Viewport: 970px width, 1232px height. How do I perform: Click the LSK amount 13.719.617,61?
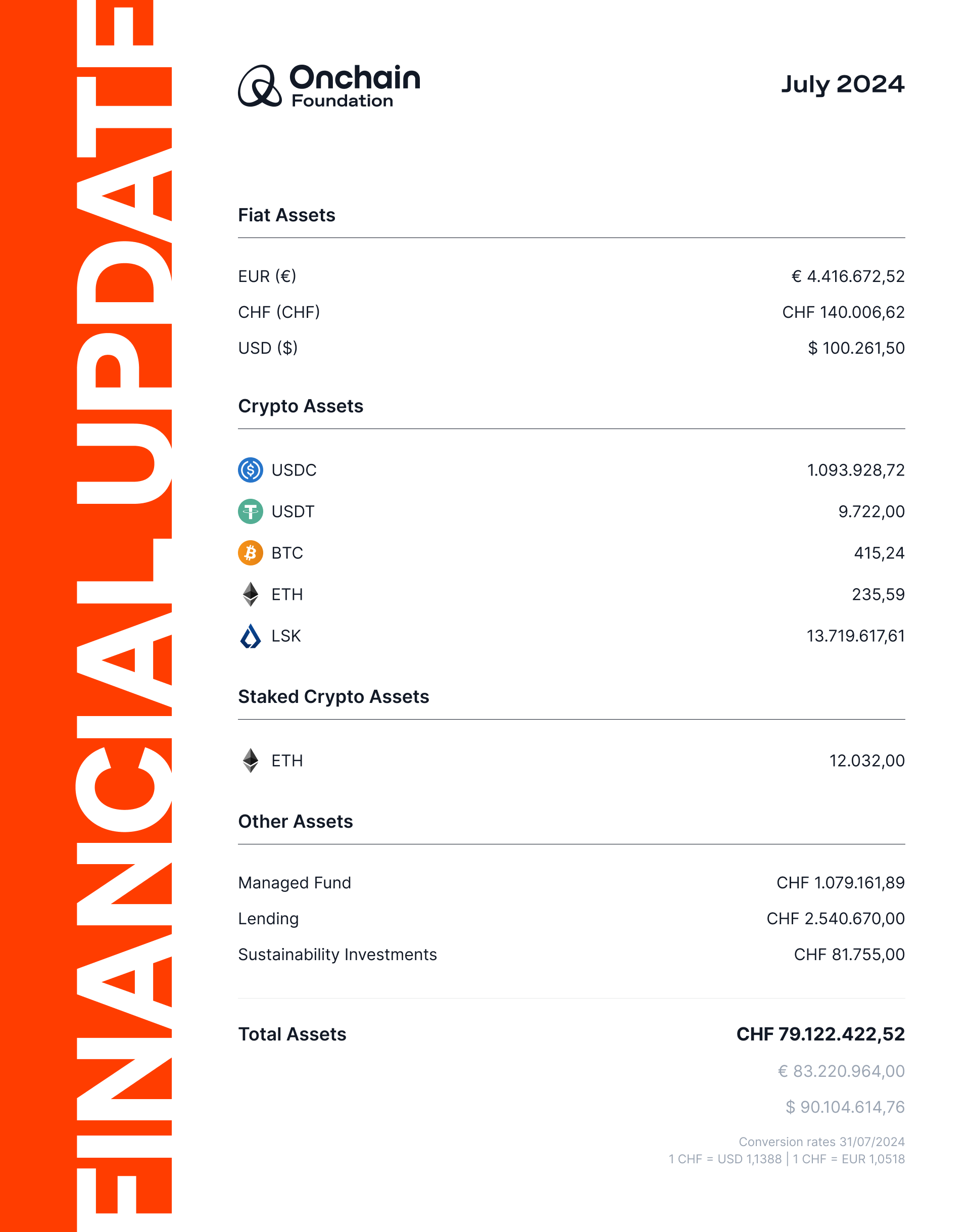856,636
